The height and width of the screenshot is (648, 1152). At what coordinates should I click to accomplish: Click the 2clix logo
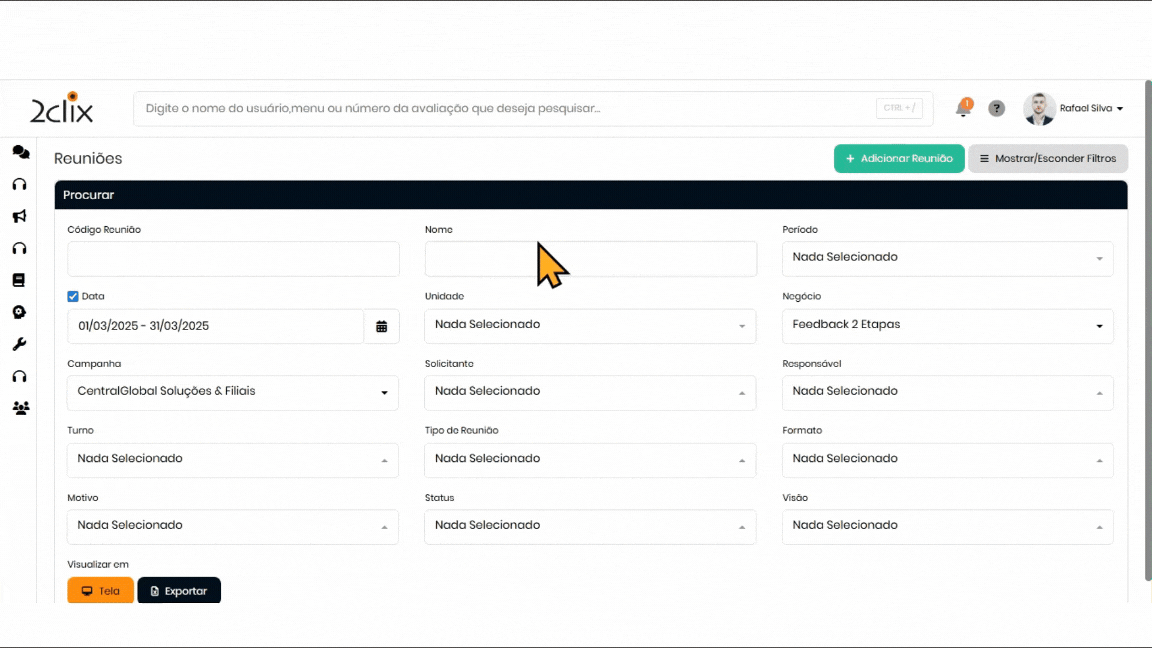62,108
